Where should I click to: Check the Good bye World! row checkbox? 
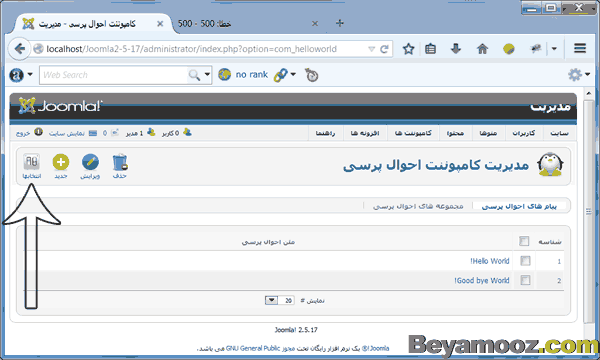click(525, 280)
